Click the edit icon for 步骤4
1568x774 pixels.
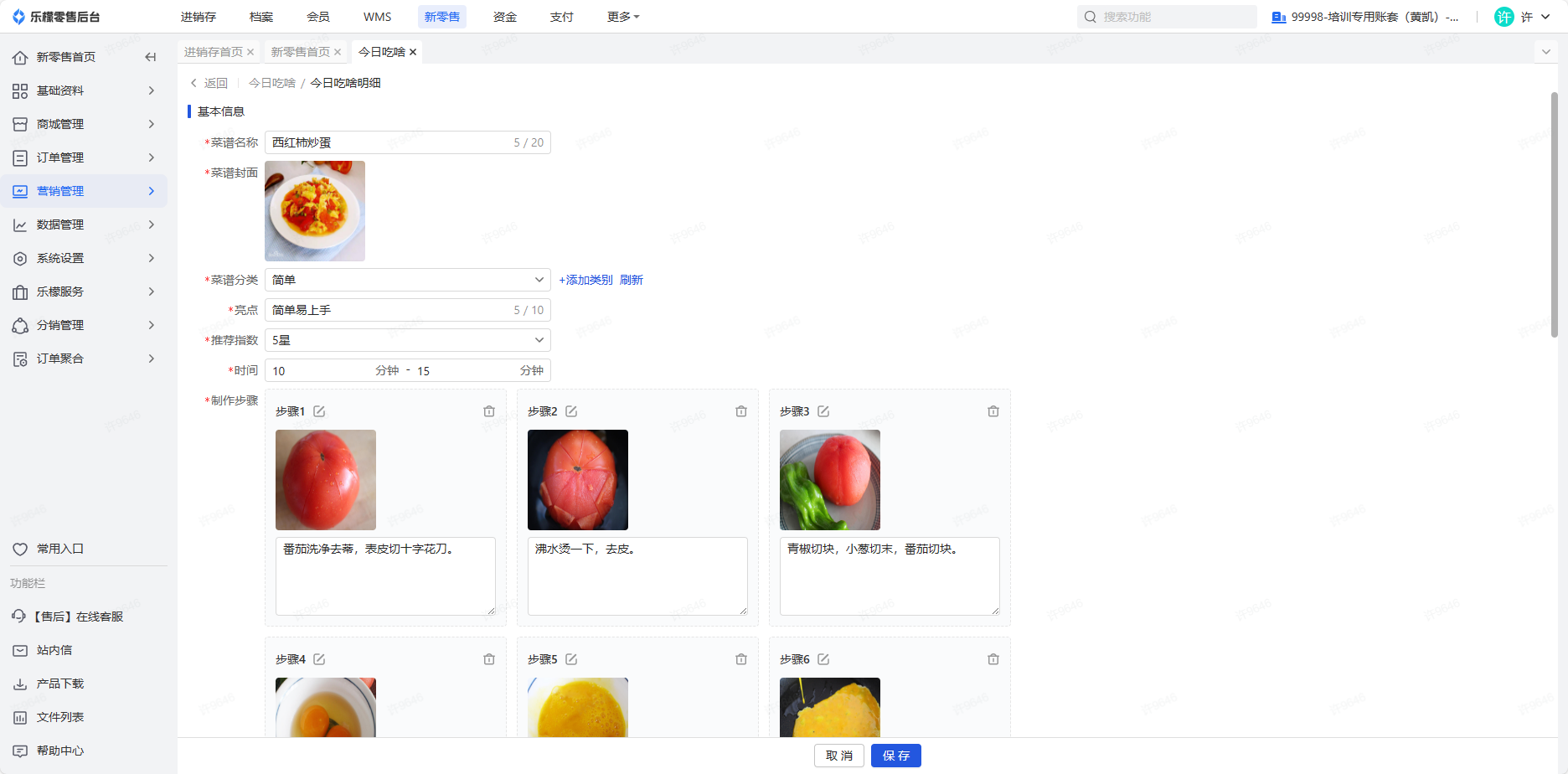coord(319,659)
